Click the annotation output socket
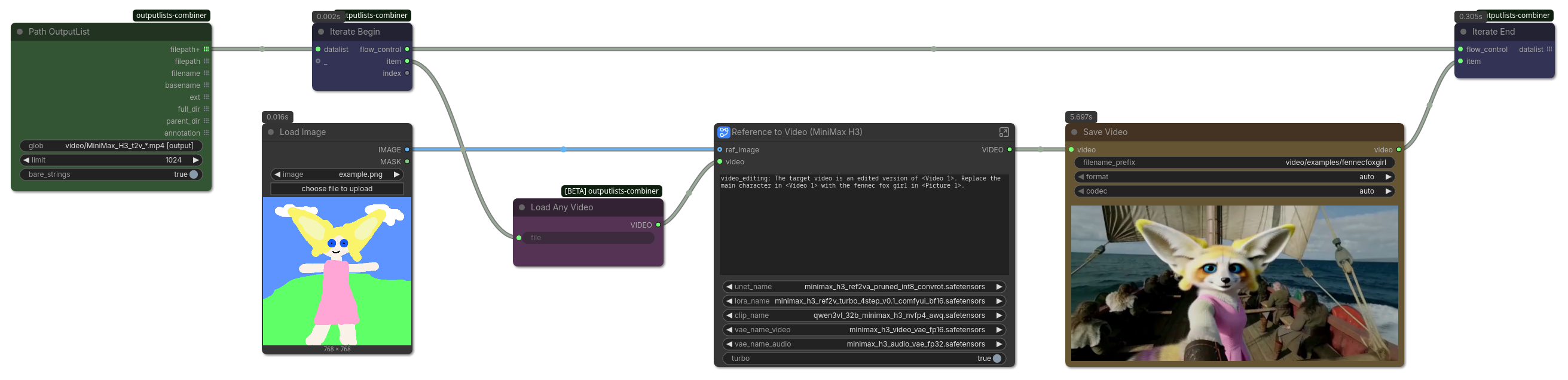 tap(206, 133)
